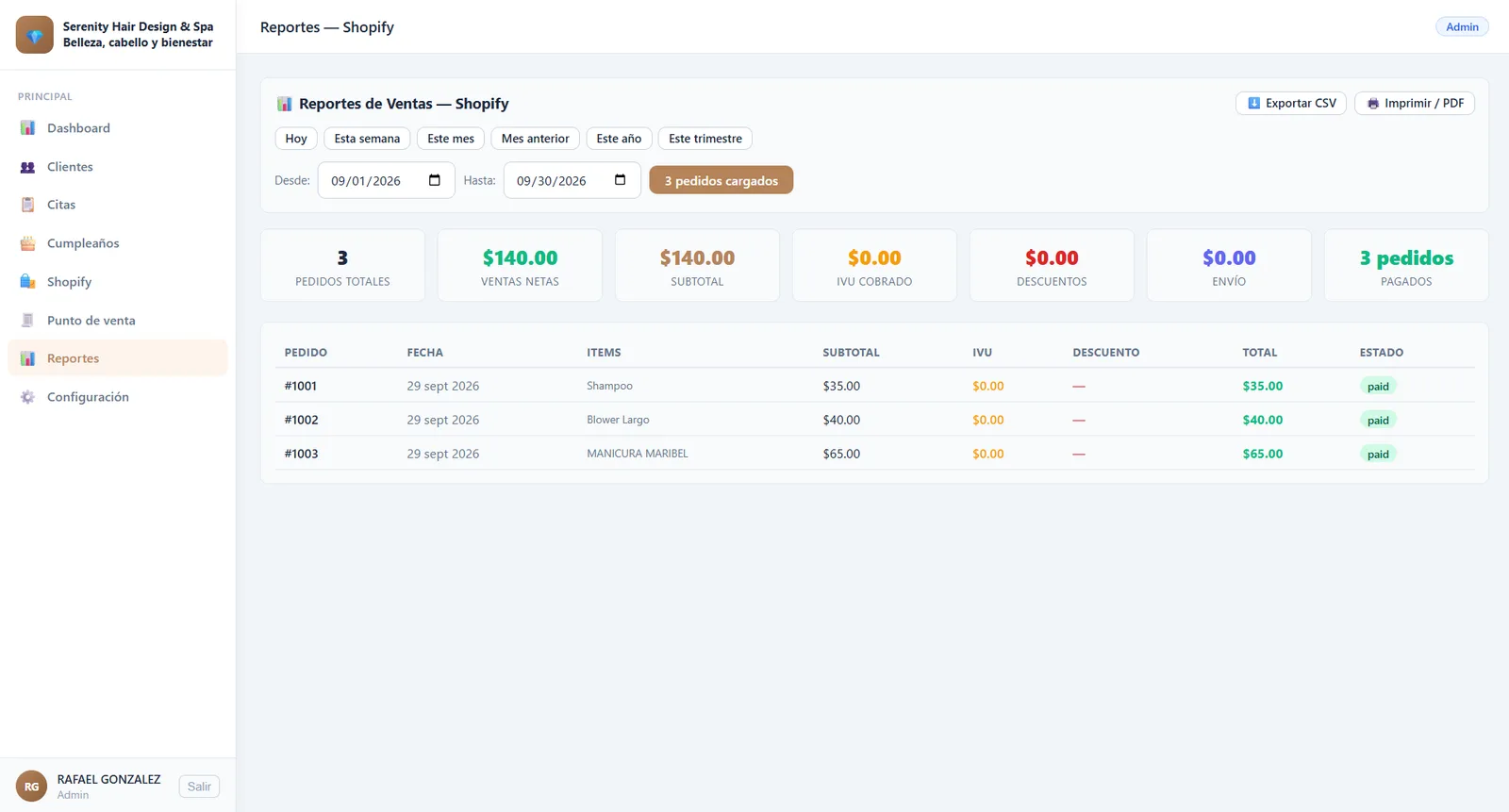Click the Desde date field
Viewport: 1509px width, 812px height.
[387, 180]
